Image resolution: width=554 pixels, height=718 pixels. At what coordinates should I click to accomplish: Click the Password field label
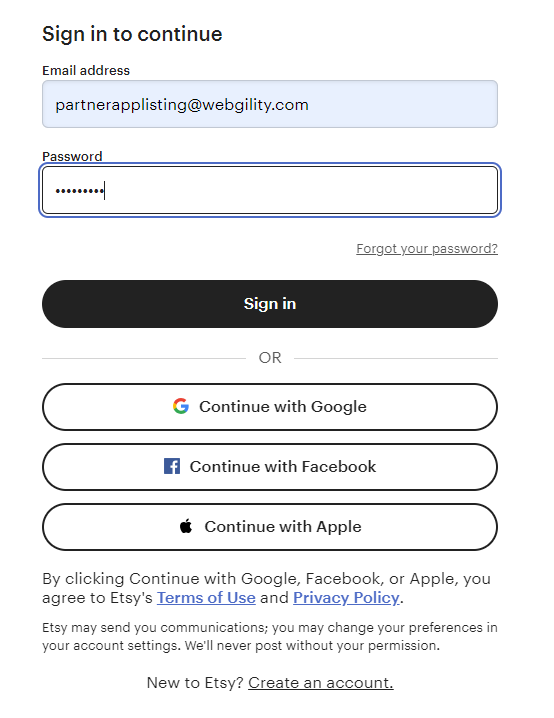point(72,156)
